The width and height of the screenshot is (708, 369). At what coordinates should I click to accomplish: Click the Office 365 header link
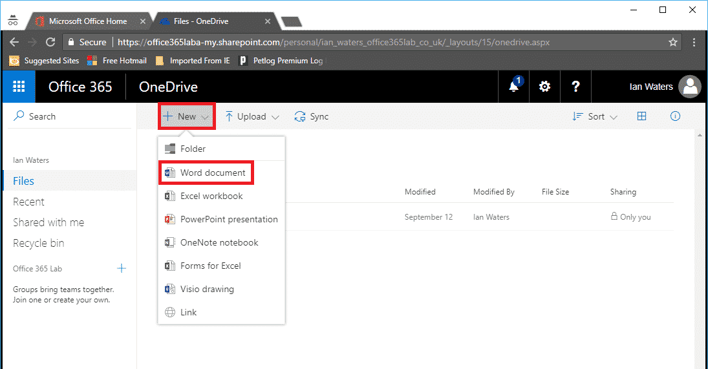click(80, 87)
